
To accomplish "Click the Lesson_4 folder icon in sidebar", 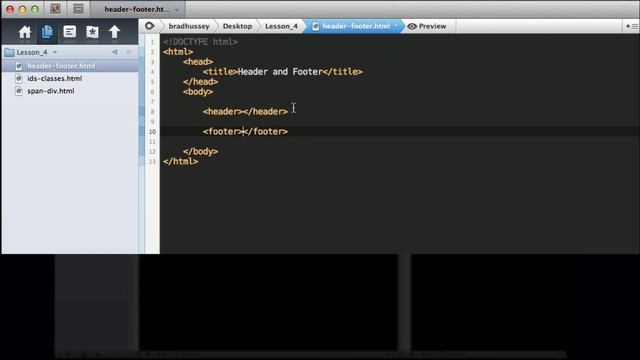I will (9, 52).
